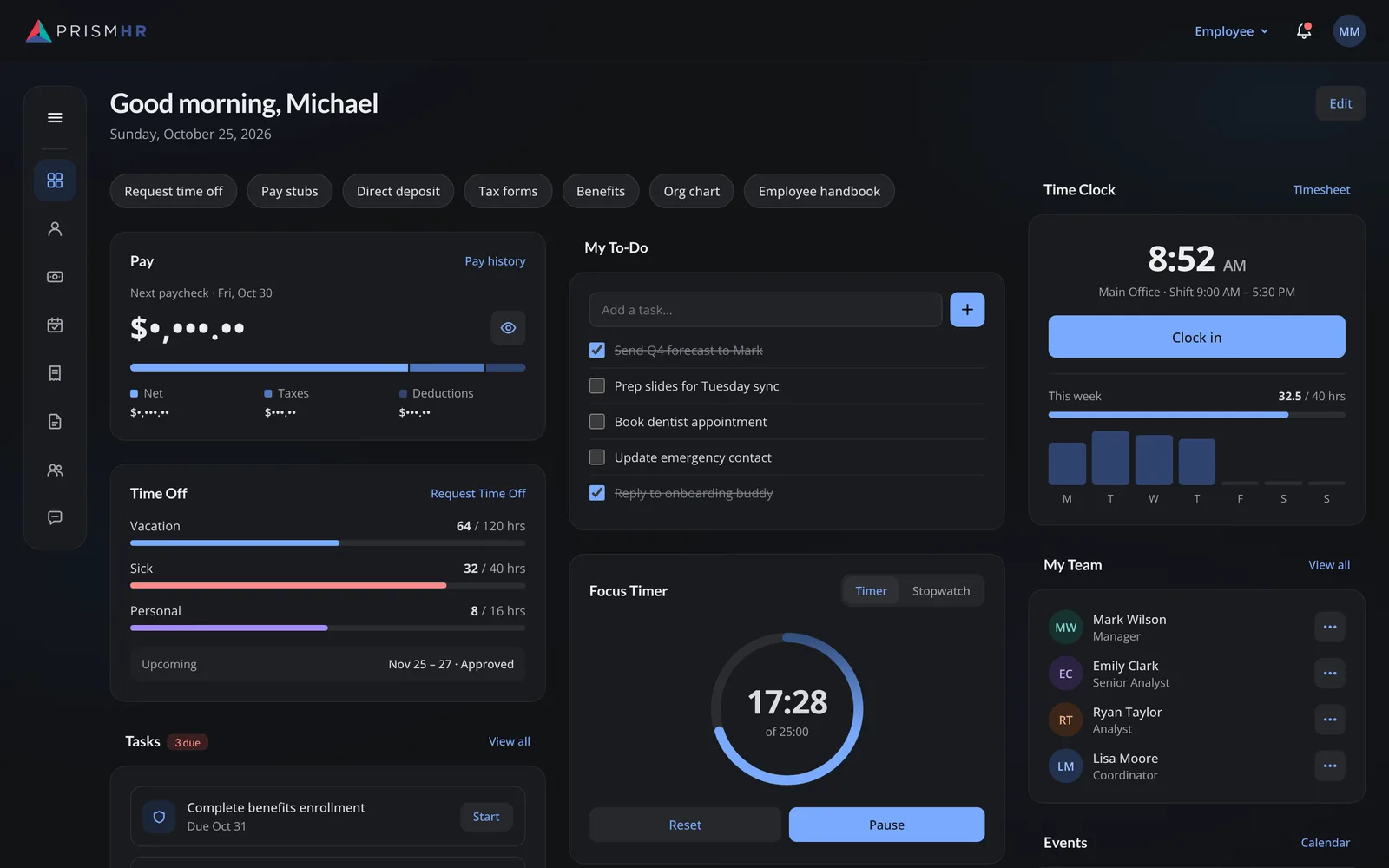Viewport: 1389px width, 868px height.
Task: Open the Timesheet link
Action: (1321, 189)
